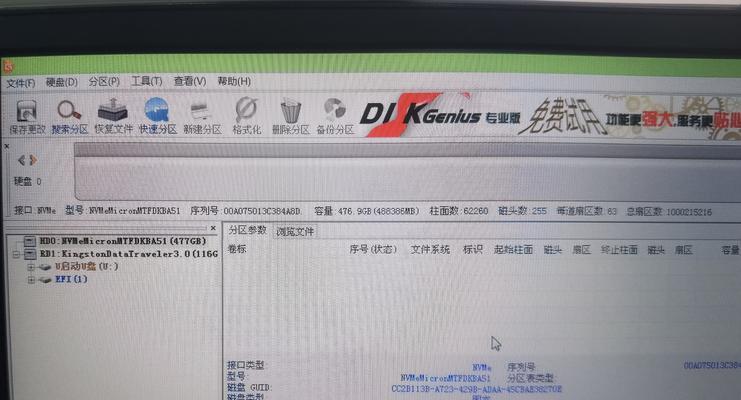
Task: Click the EFI(1) partition drive icon
Action: (45, 280)
